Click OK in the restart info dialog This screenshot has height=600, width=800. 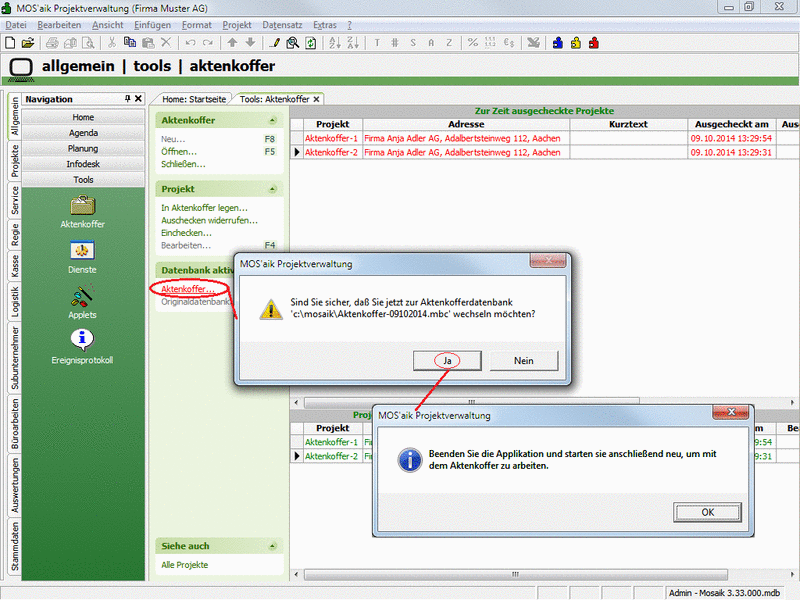click(x=707, y=512)
